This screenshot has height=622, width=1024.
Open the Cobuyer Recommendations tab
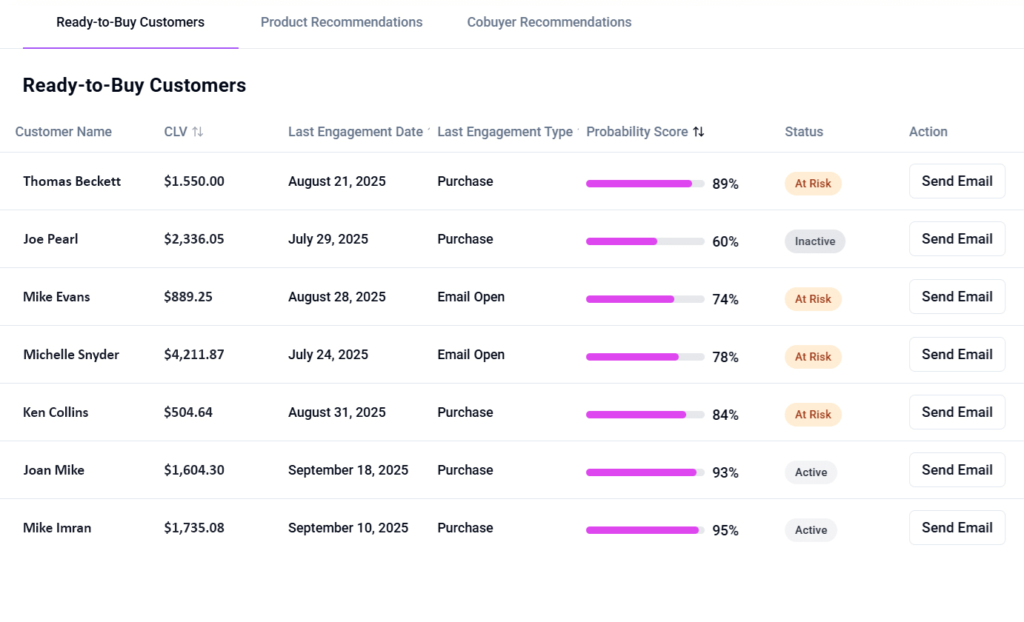[549, 22]
